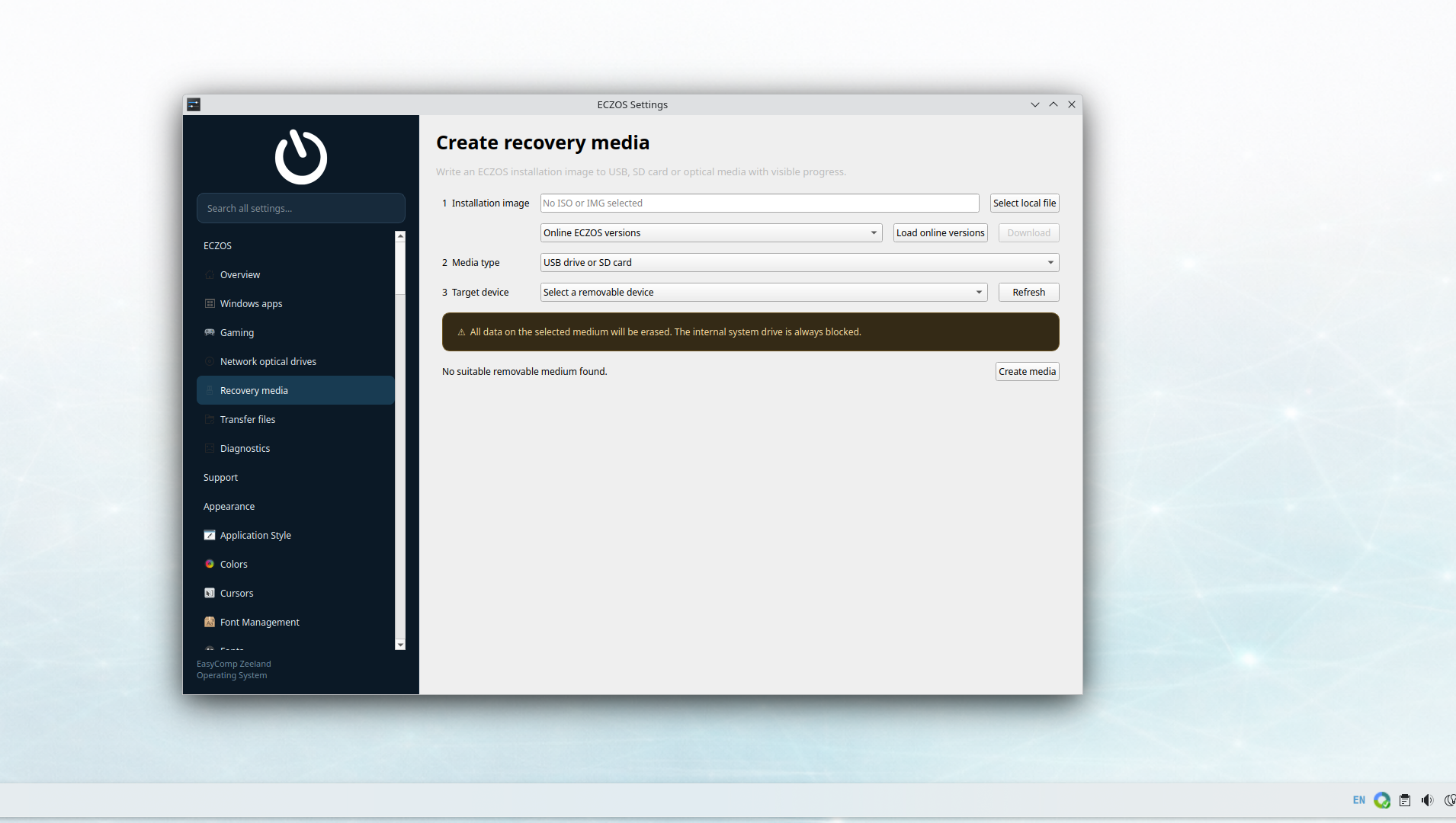Click the Overview home icon in sidebar
The width and height of the screenshot is (1456, 823).
[210, 274]
